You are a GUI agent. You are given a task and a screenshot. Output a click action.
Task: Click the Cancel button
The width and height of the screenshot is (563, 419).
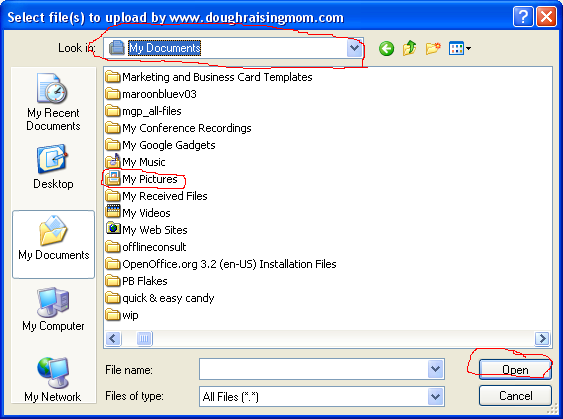point(515,396)
